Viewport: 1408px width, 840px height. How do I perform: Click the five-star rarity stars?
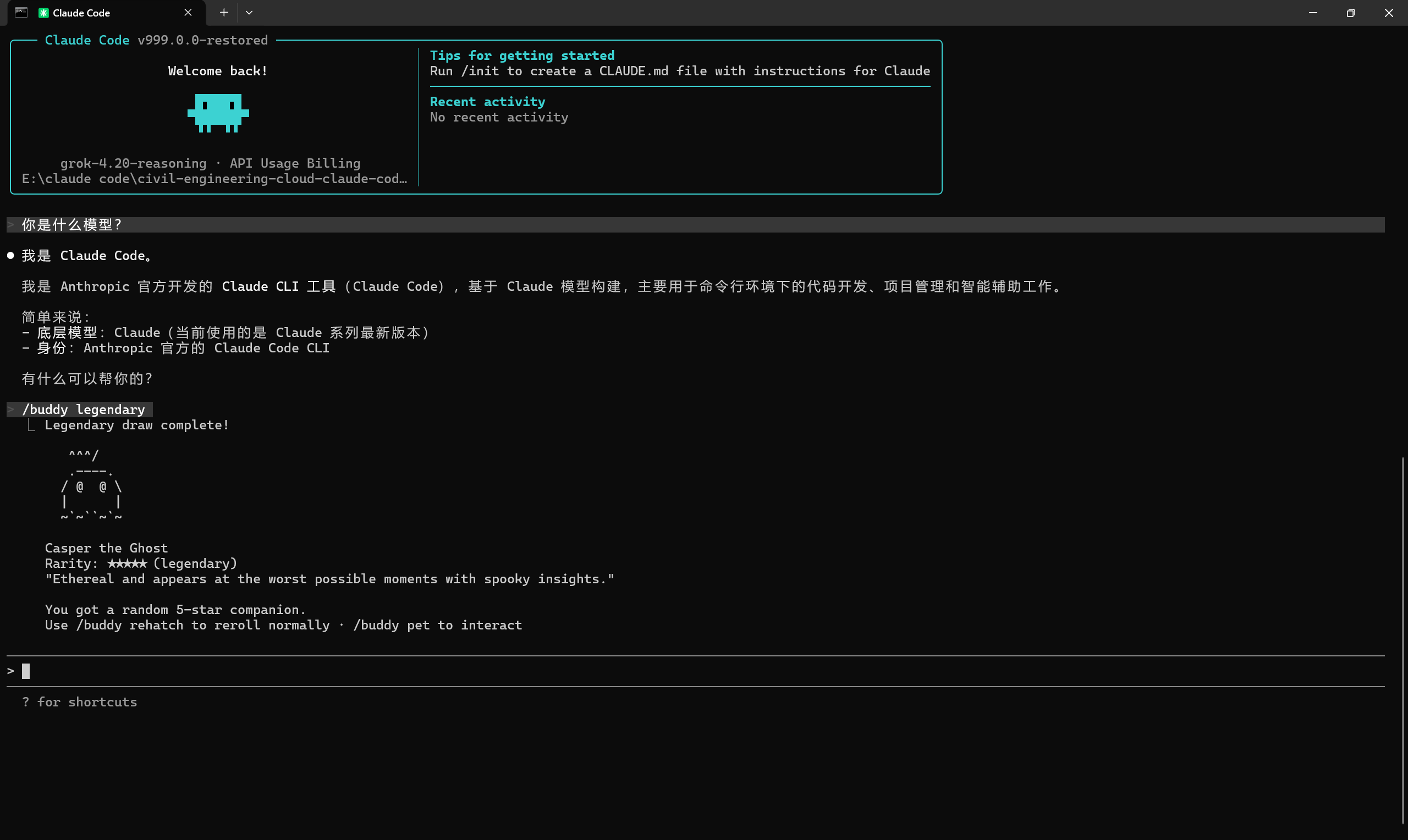127,563
